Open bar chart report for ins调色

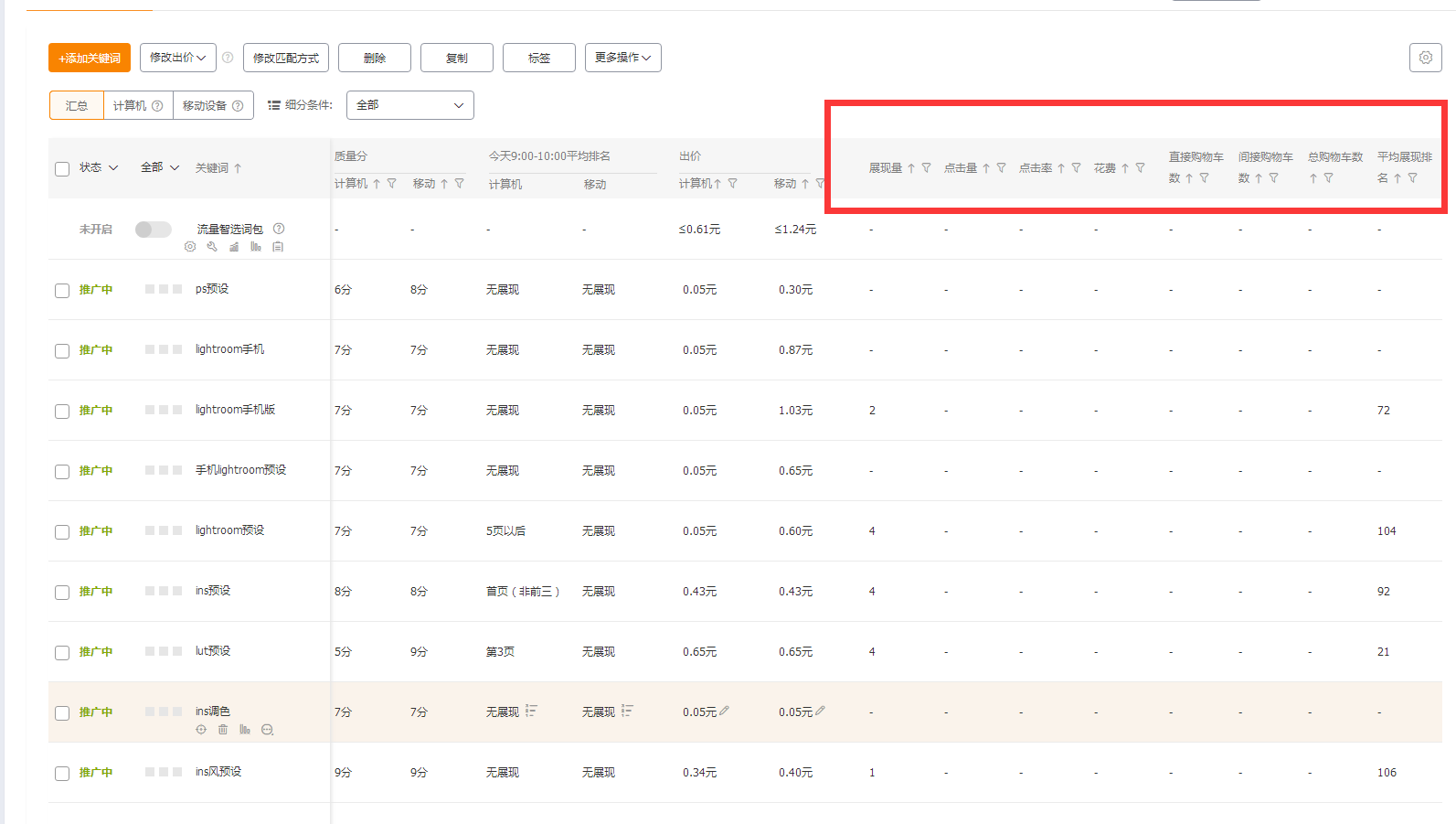(245, 730)
